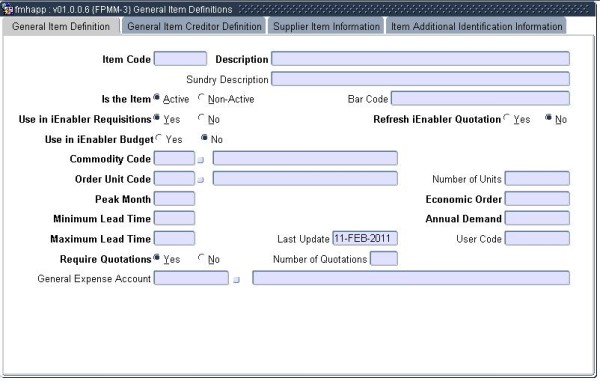
Task: Select the Peak Month field
Action: pyautogui.click(x=174, y=199)
